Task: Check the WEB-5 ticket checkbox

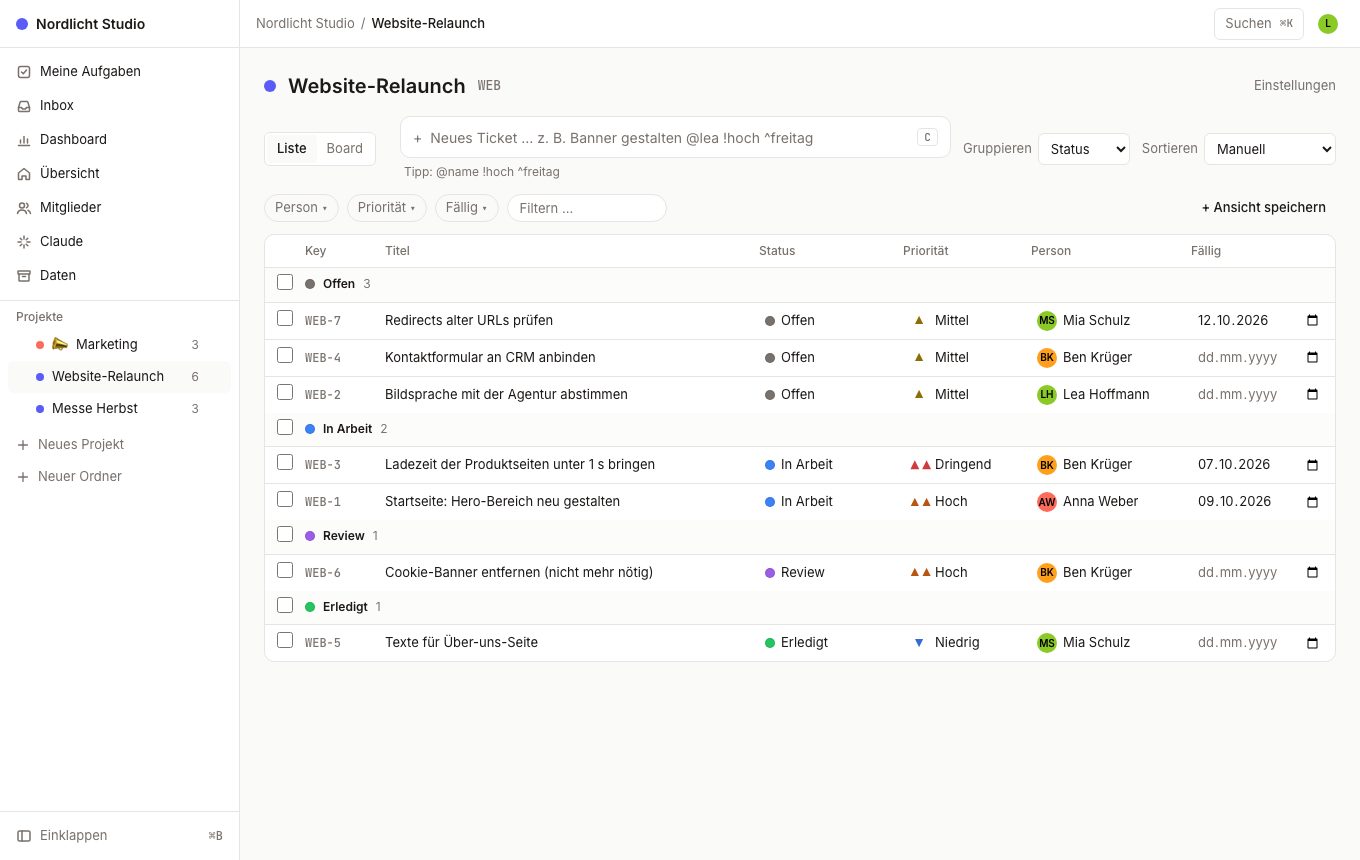Action: coord(285,641)
